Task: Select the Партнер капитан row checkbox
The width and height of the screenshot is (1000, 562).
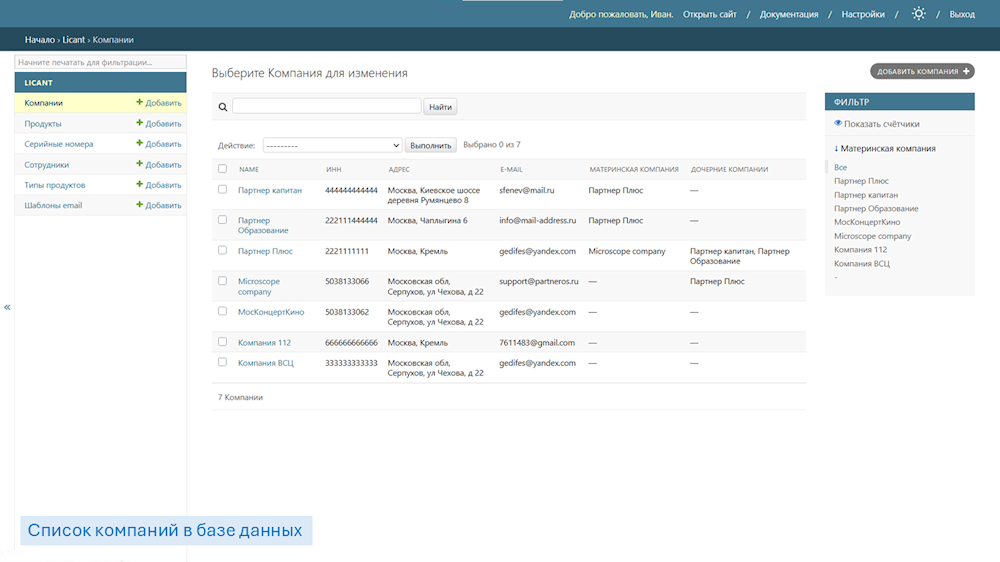Action: coord(223,189)
